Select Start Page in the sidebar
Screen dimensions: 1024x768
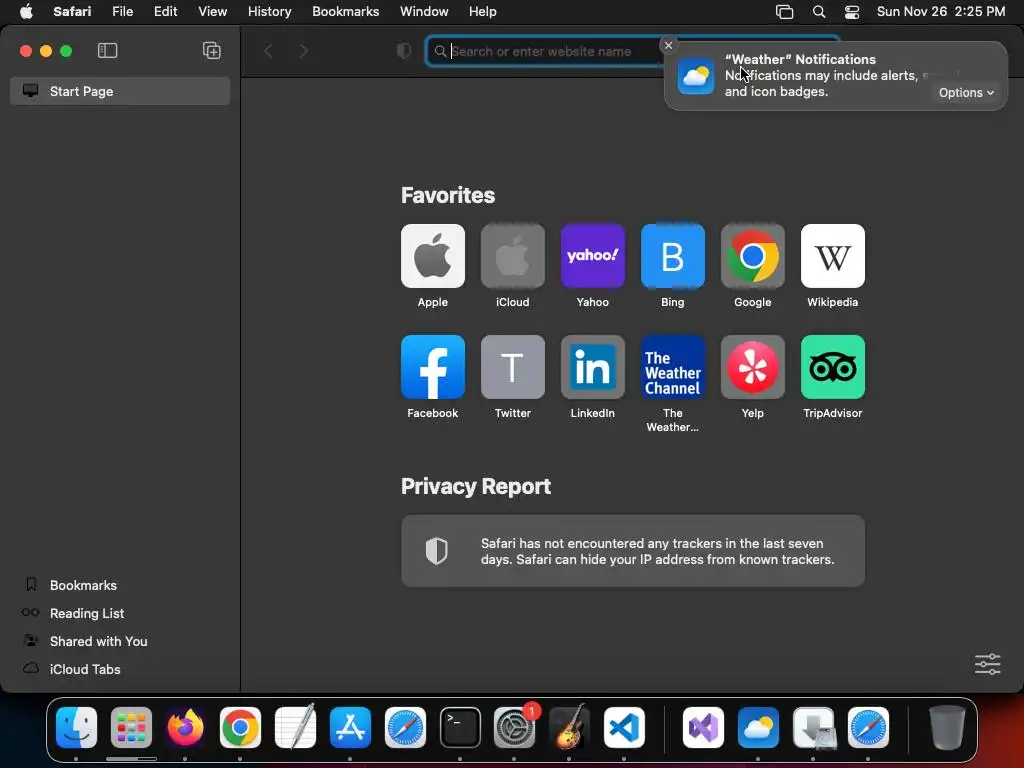coord(120,91)
